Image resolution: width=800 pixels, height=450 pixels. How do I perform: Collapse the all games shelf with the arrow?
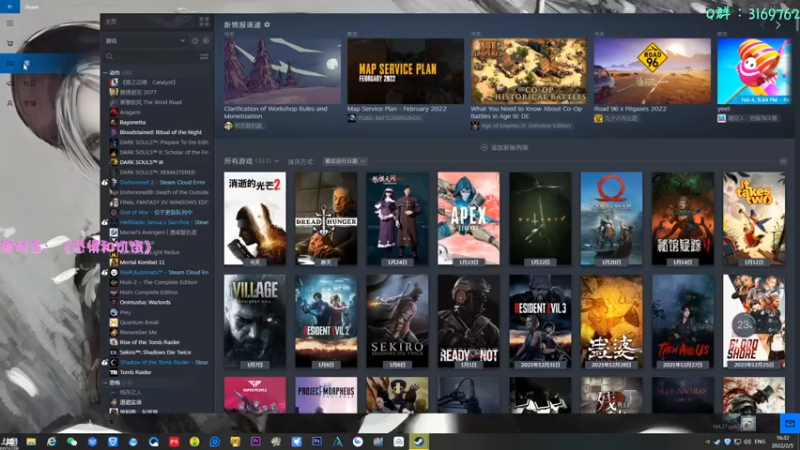tap(783, 161)
